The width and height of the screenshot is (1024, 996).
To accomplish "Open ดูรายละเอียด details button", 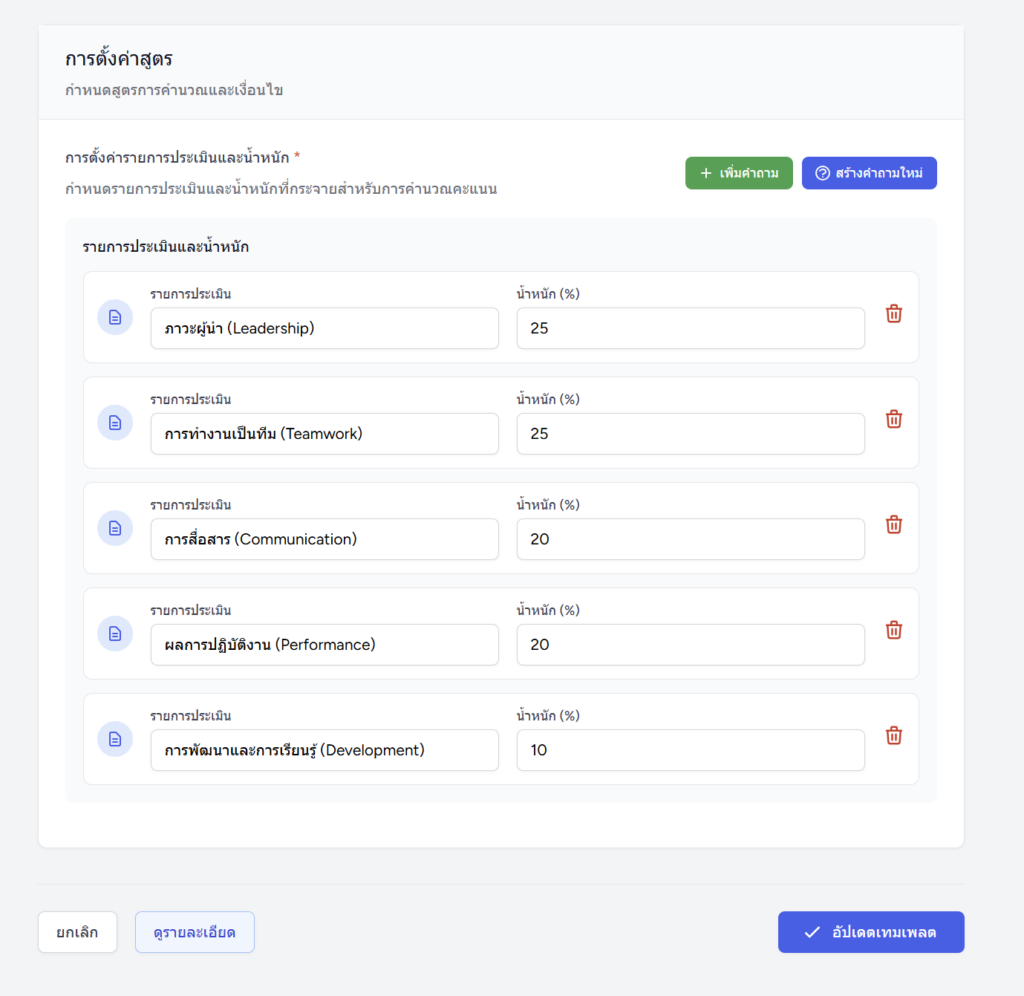I will coord(195,932).
